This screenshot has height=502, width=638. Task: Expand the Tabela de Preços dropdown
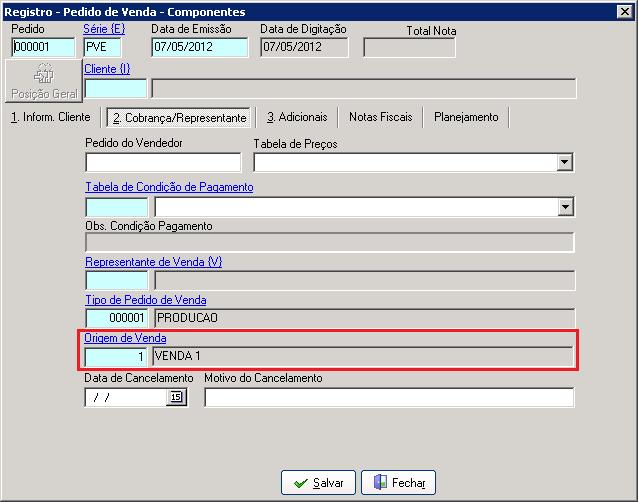pos(564,162)
